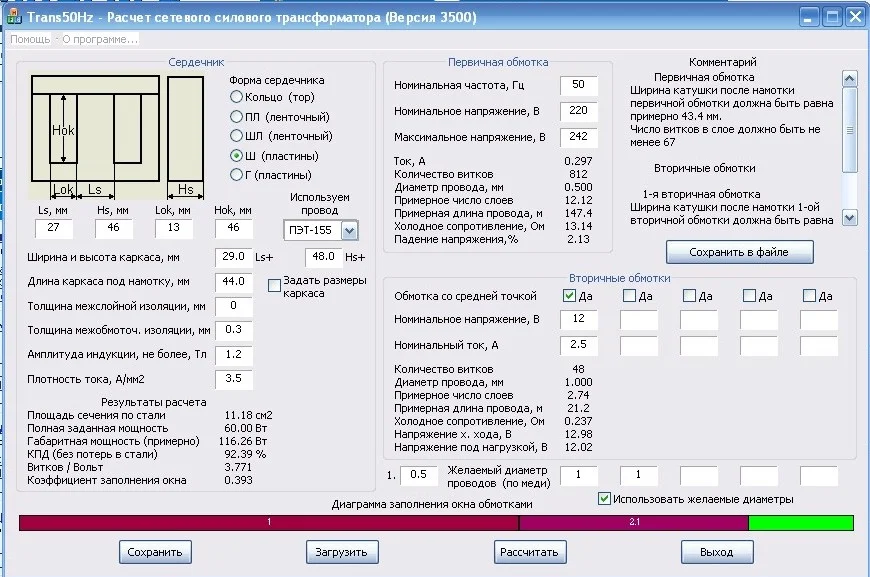Check the fourth winding center-tap Да checkbox
The image size is (870, 577).
pyautogui.click(x=750, y=296)
